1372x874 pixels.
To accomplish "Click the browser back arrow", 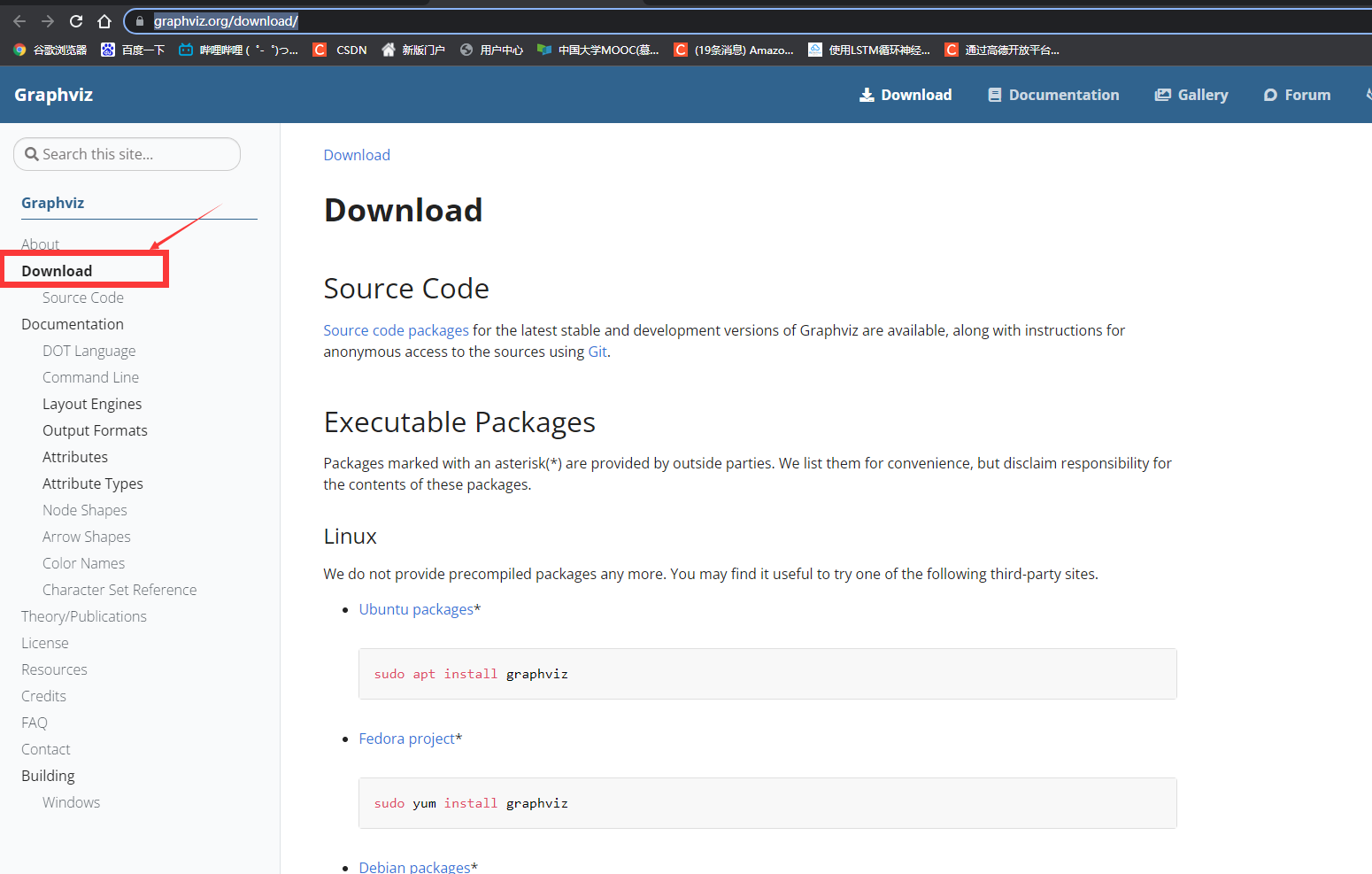I will click(19, 21).
